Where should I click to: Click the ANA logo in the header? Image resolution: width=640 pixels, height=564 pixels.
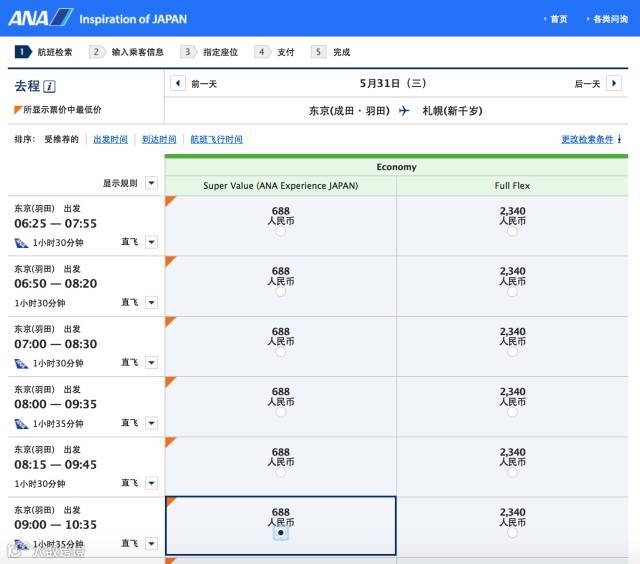click(x=41, y=18)
